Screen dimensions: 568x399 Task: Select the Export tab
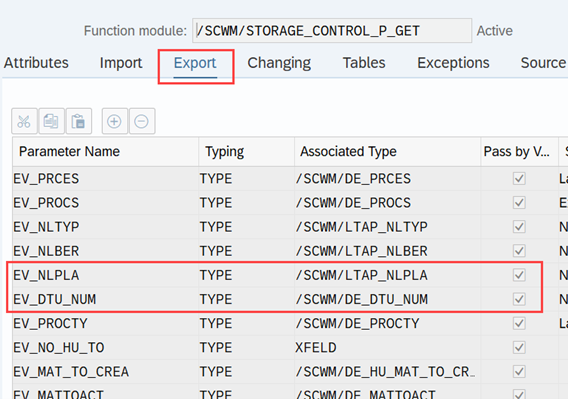(195, 63)
